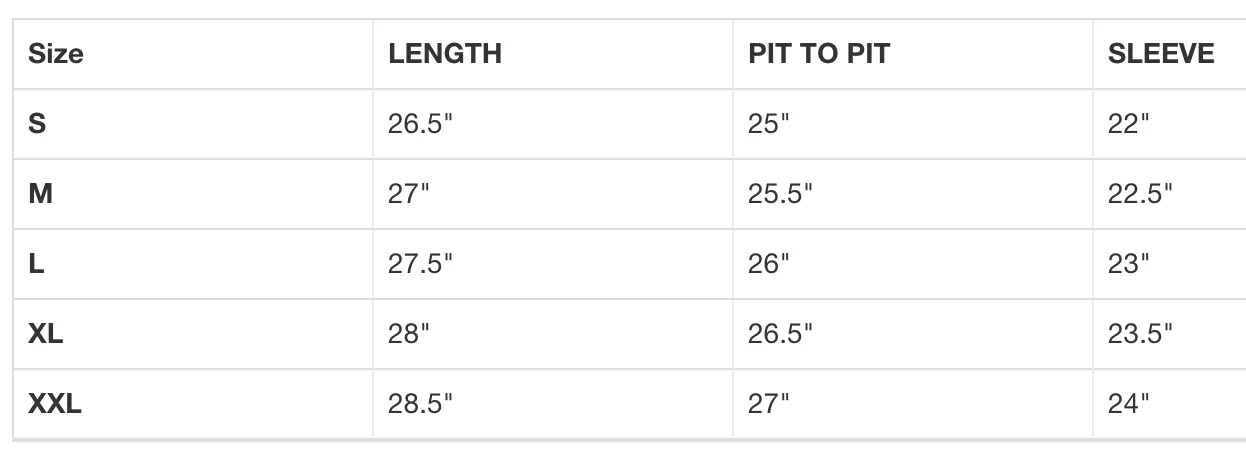Click the 23.5" sleeve value for XL

pyautogui.click(x=1140, y=334)
